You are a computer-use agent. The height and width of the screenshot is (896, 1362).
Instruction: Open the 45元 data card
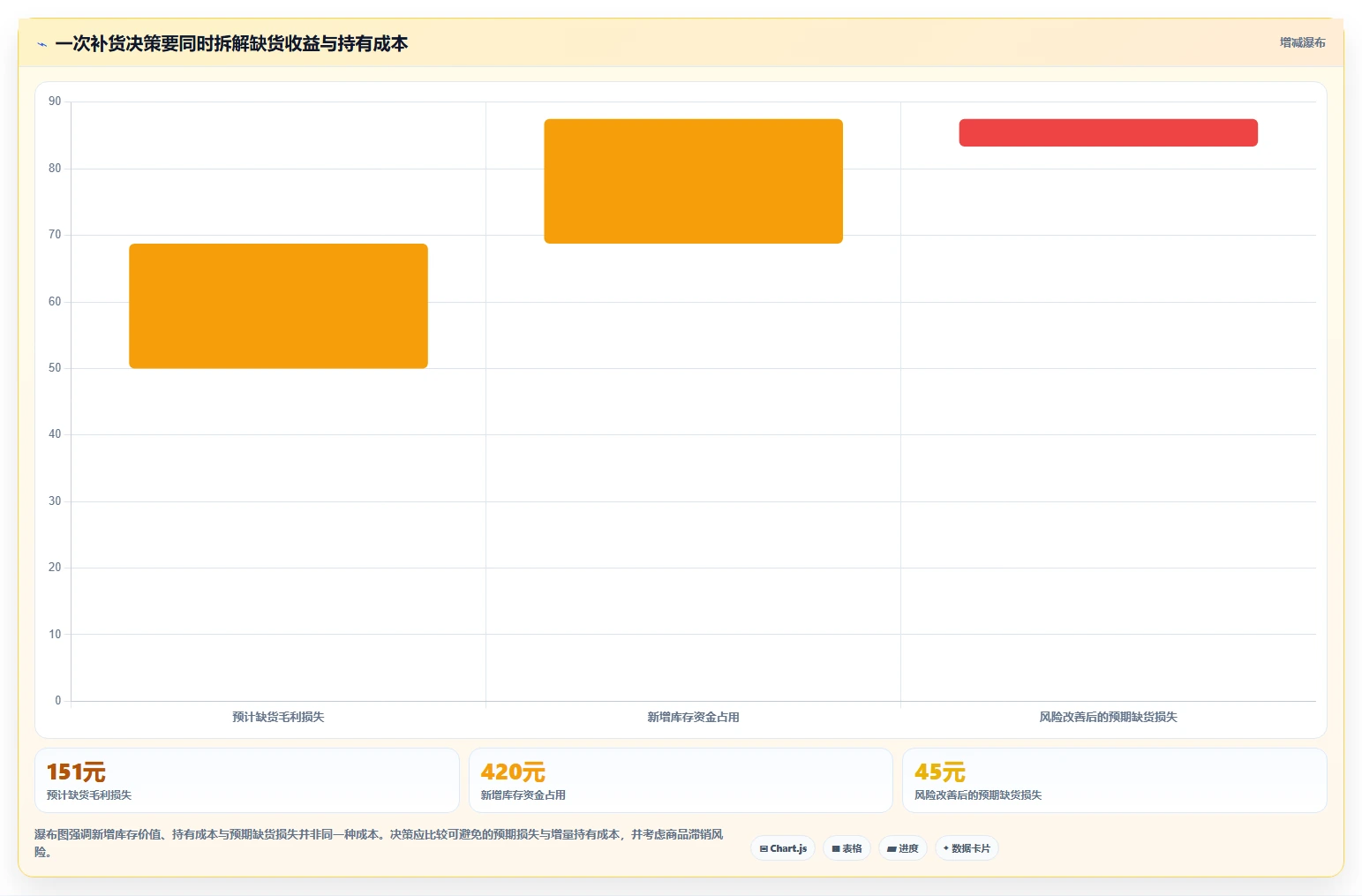pyautogui.click(x=1114, y=780)
